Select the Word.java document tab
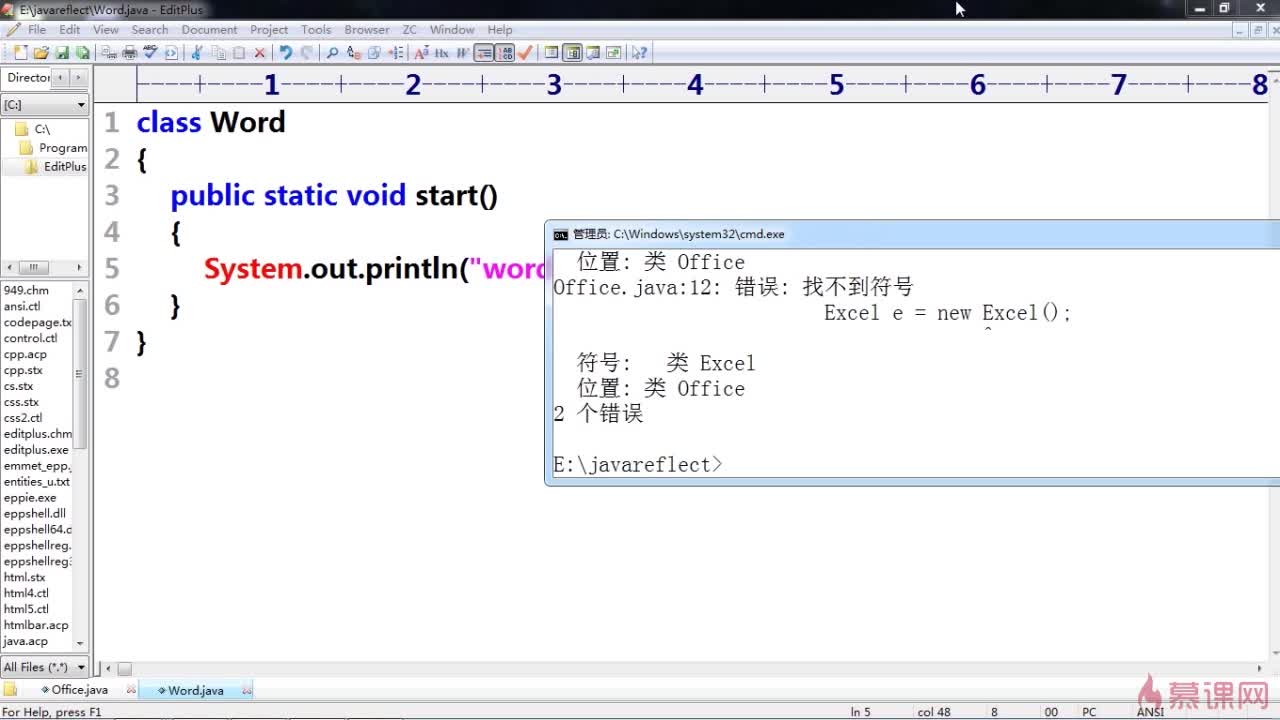Screen dimensions: 1280x720 [195, 690]
